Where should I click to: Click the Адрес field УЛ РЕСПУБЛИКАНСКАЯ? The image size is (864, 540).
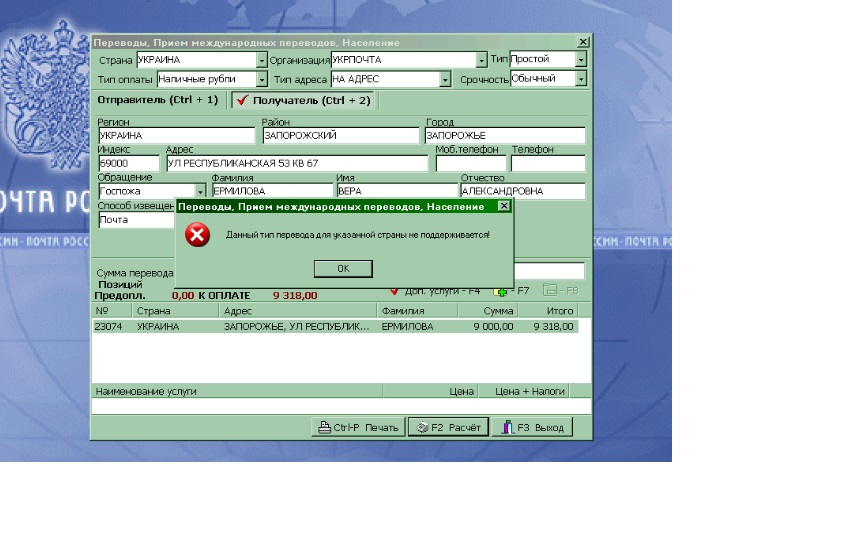297,164
